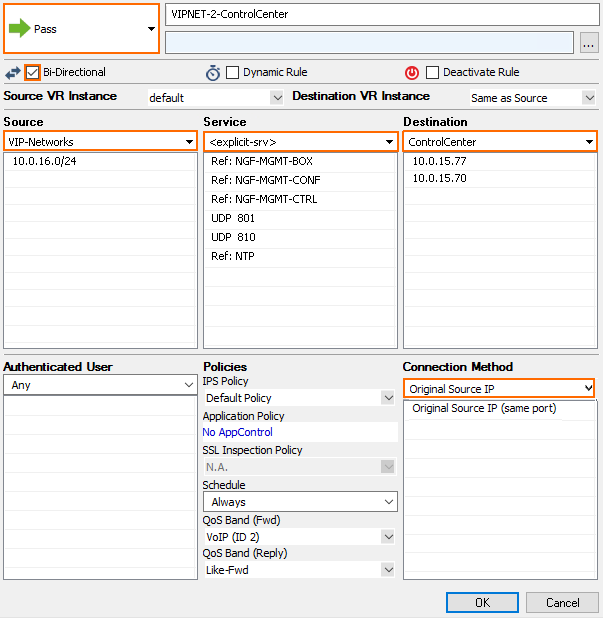The image size is (603, 618).
Task: Select service entry UDP 801
Action: [x=300, y=218]
